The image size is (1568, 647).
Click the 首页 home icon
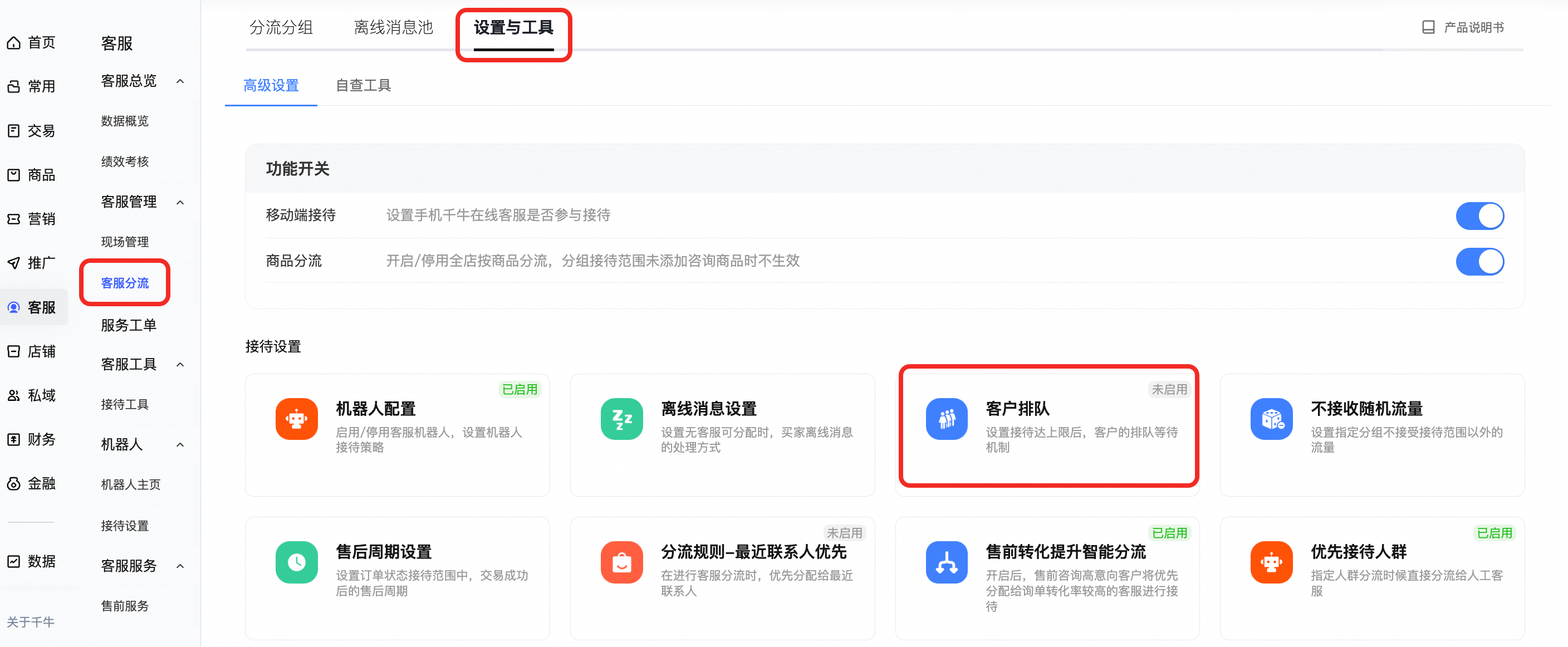coord(13,43)
